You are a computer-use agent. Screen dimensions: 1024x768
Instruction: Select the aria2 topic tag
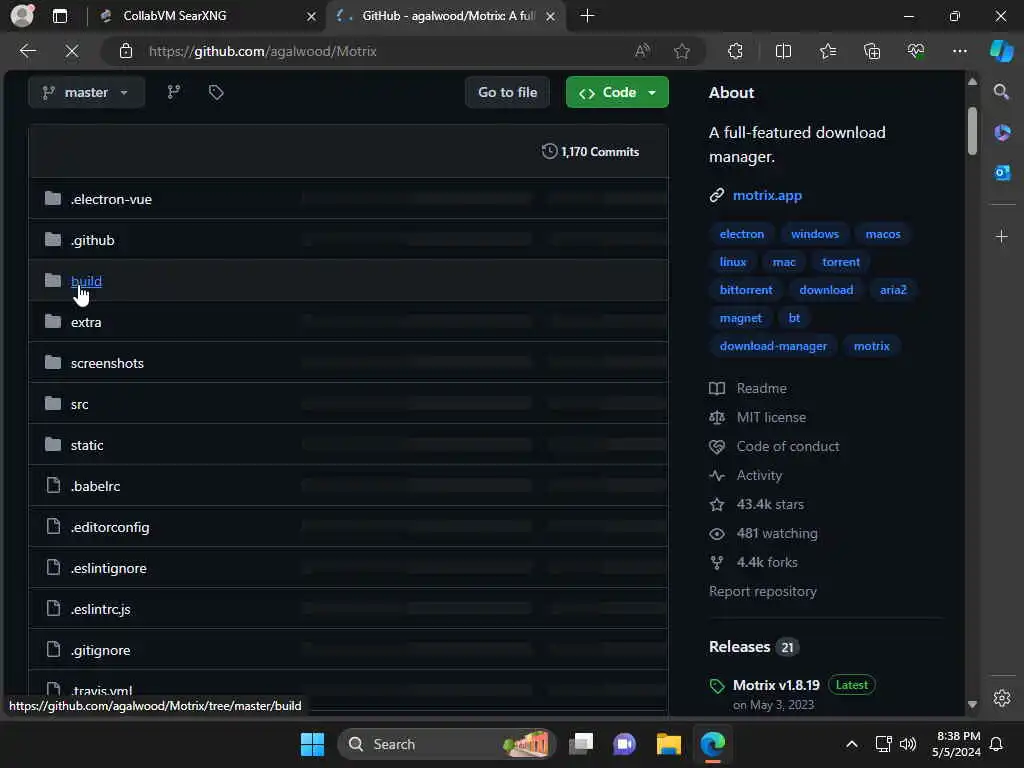pos(893,290)
